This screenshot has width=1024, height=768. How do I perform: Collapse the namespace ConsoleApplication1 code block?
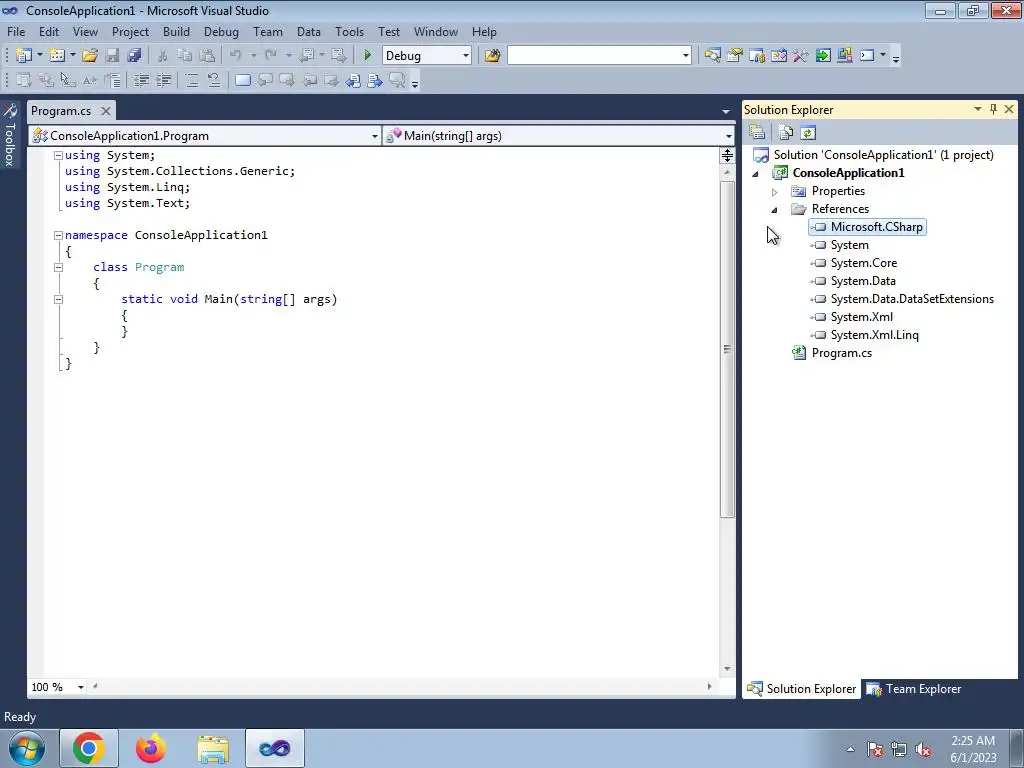pyautogui.click(x=58, y=235)
